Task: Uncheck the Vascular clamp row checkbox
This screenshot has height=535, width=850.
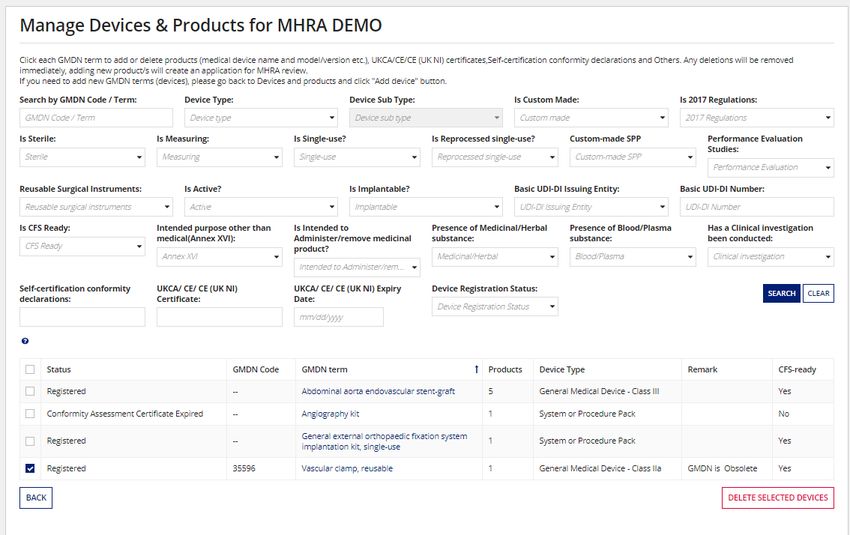Action: coord(30,468)
